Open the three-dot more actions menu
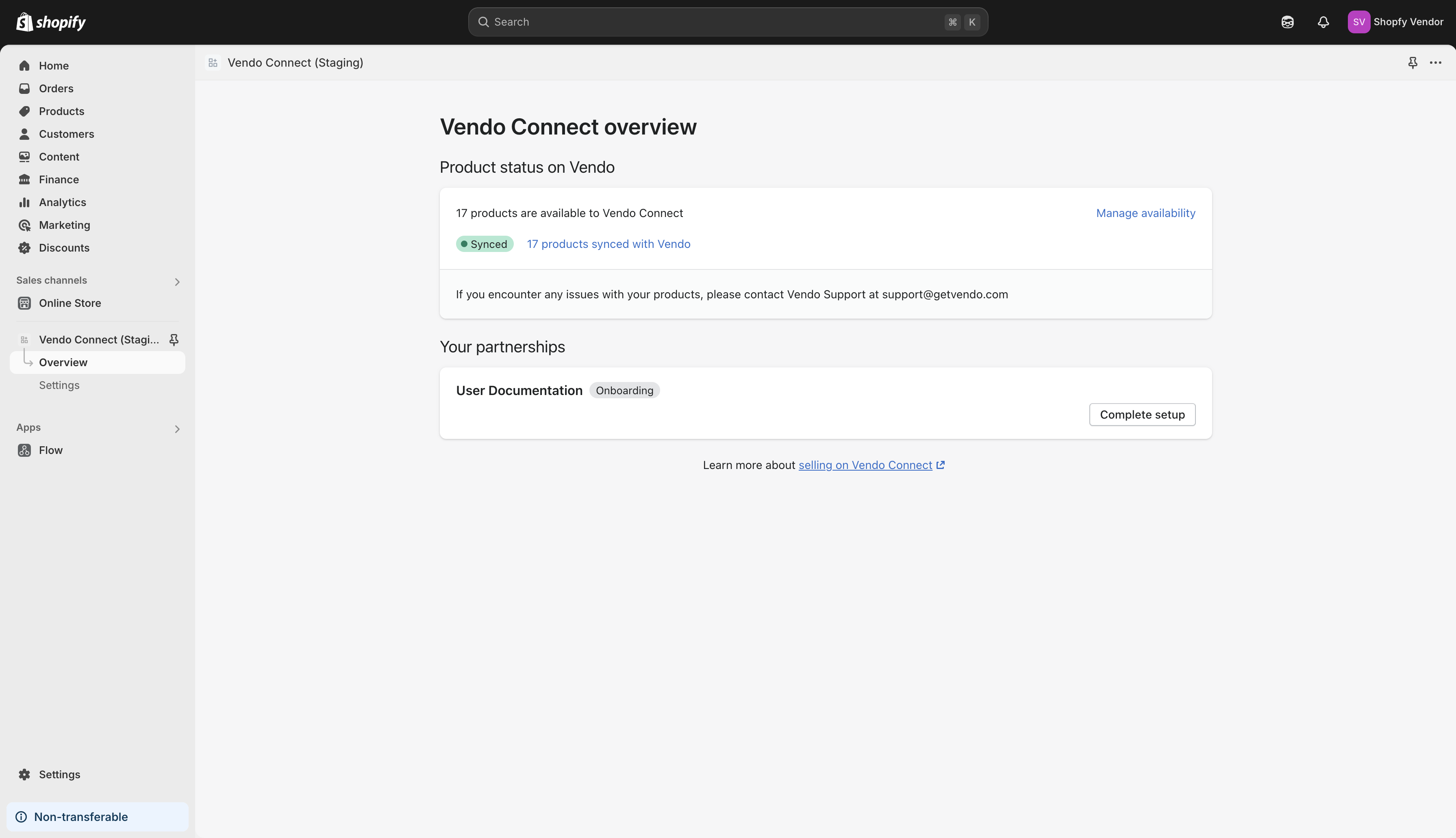This screenshot has width=1456, height=838. pos(1435,63)
